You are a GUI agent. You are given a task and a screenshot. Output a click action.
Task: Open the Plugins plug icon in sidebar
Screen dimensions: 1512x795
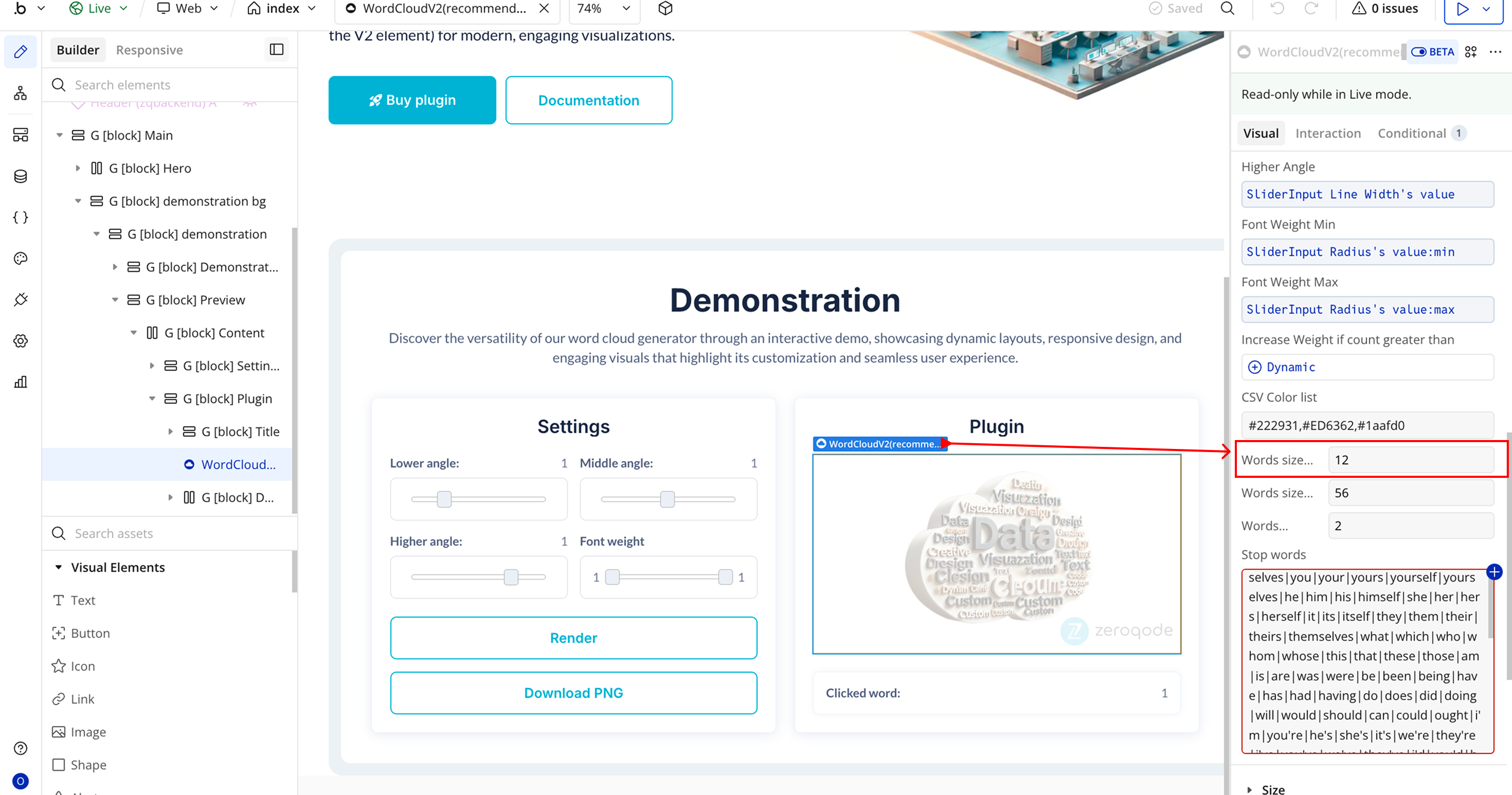click(x=20, y=299)
